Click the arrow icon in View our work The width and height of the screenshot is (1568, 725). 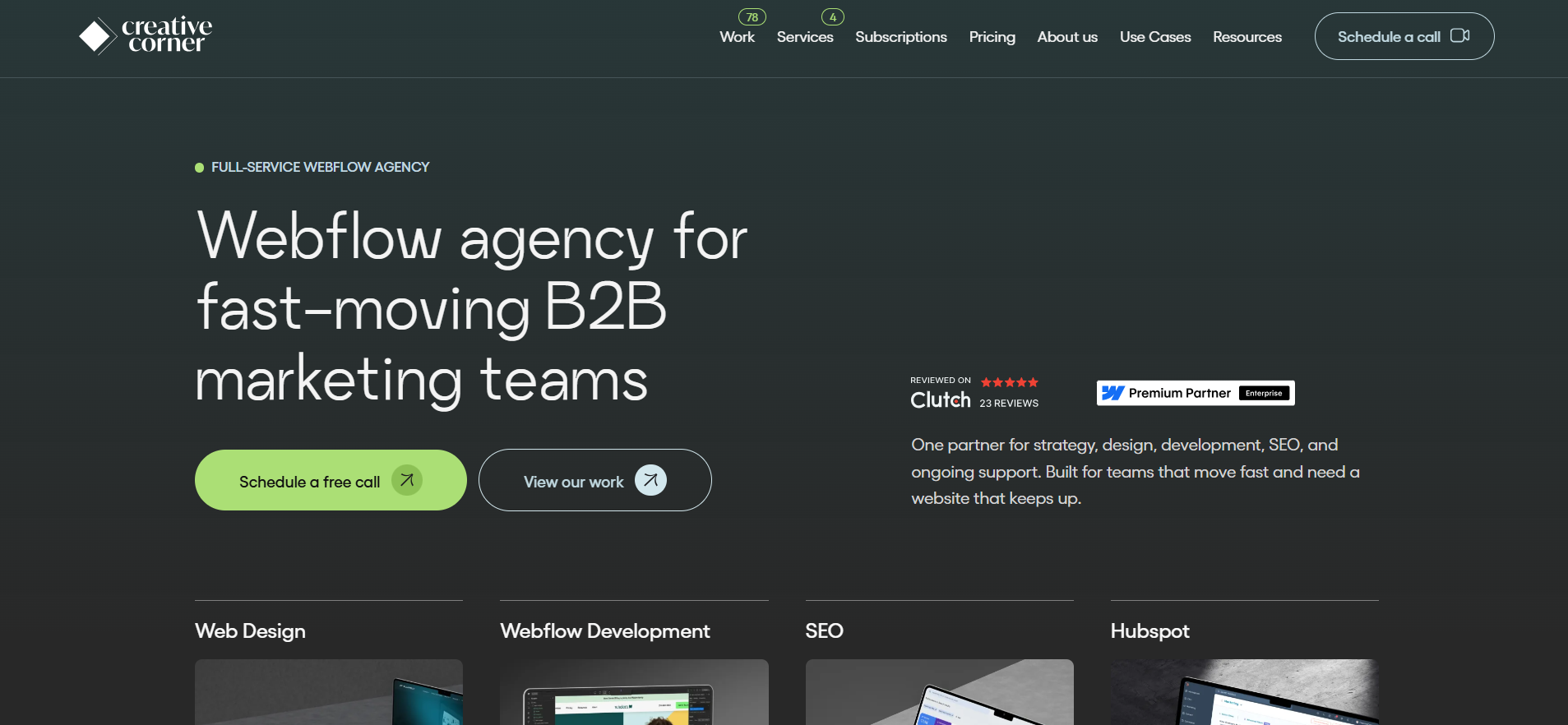pyautogui.click(x=650, y=480)
